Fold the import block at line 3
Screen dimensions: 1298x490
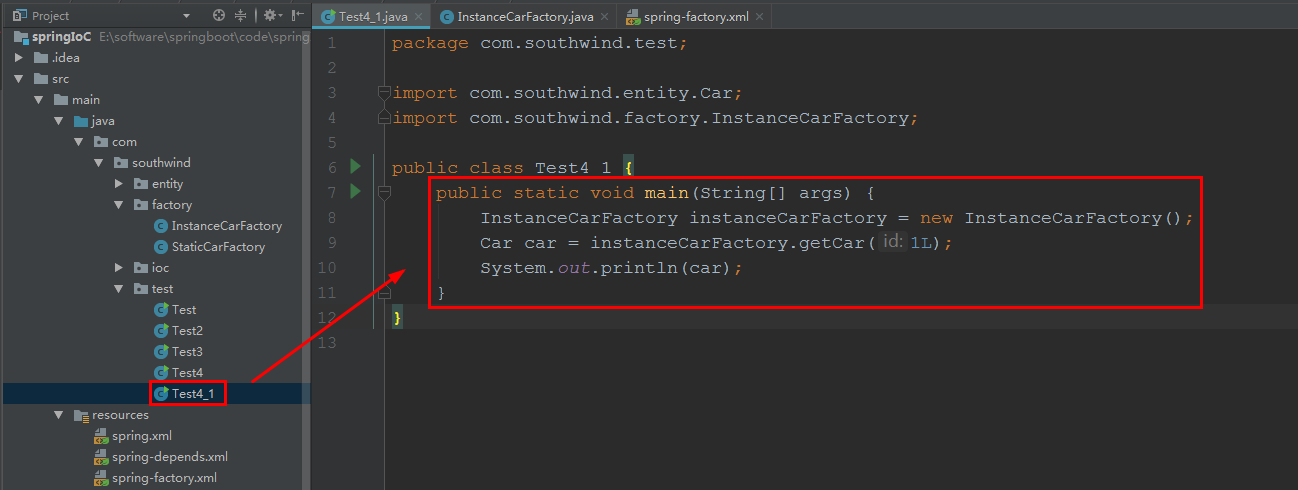(383, 93)
